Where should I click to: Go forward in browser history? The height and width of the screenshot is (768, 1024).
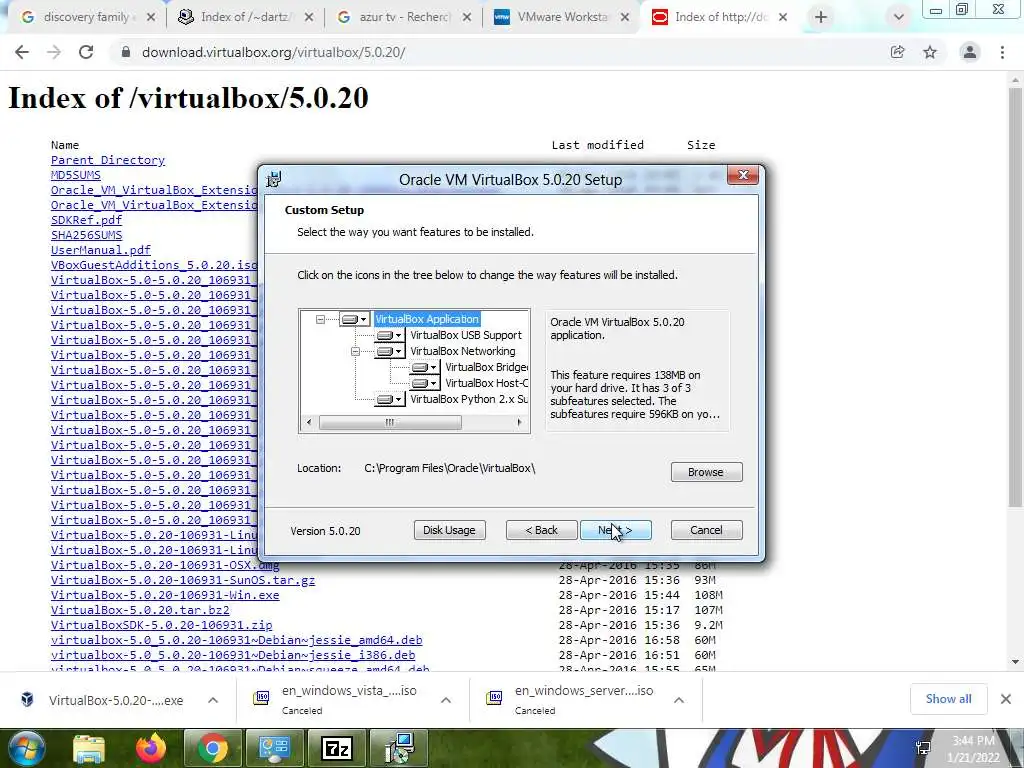54,52
